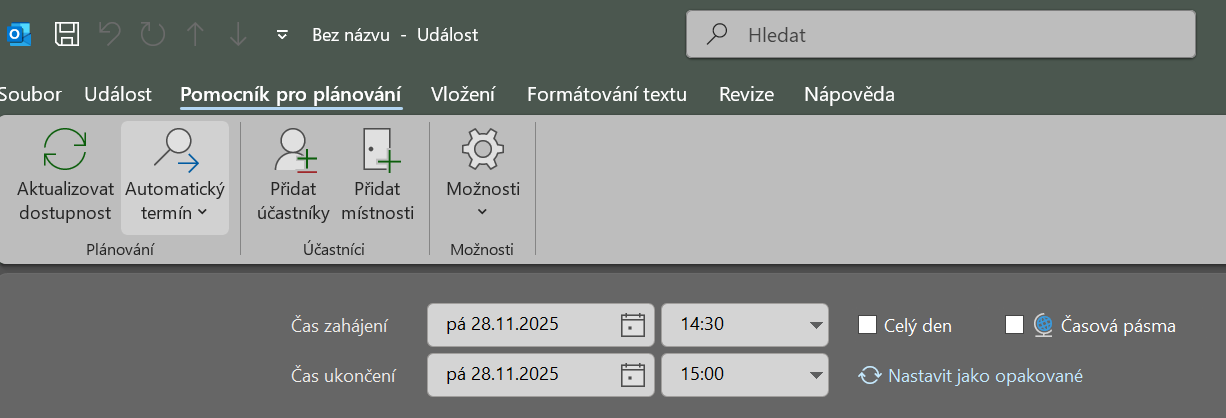
Task: Click the Save floppy disk icon
Action: coord(67,35)
